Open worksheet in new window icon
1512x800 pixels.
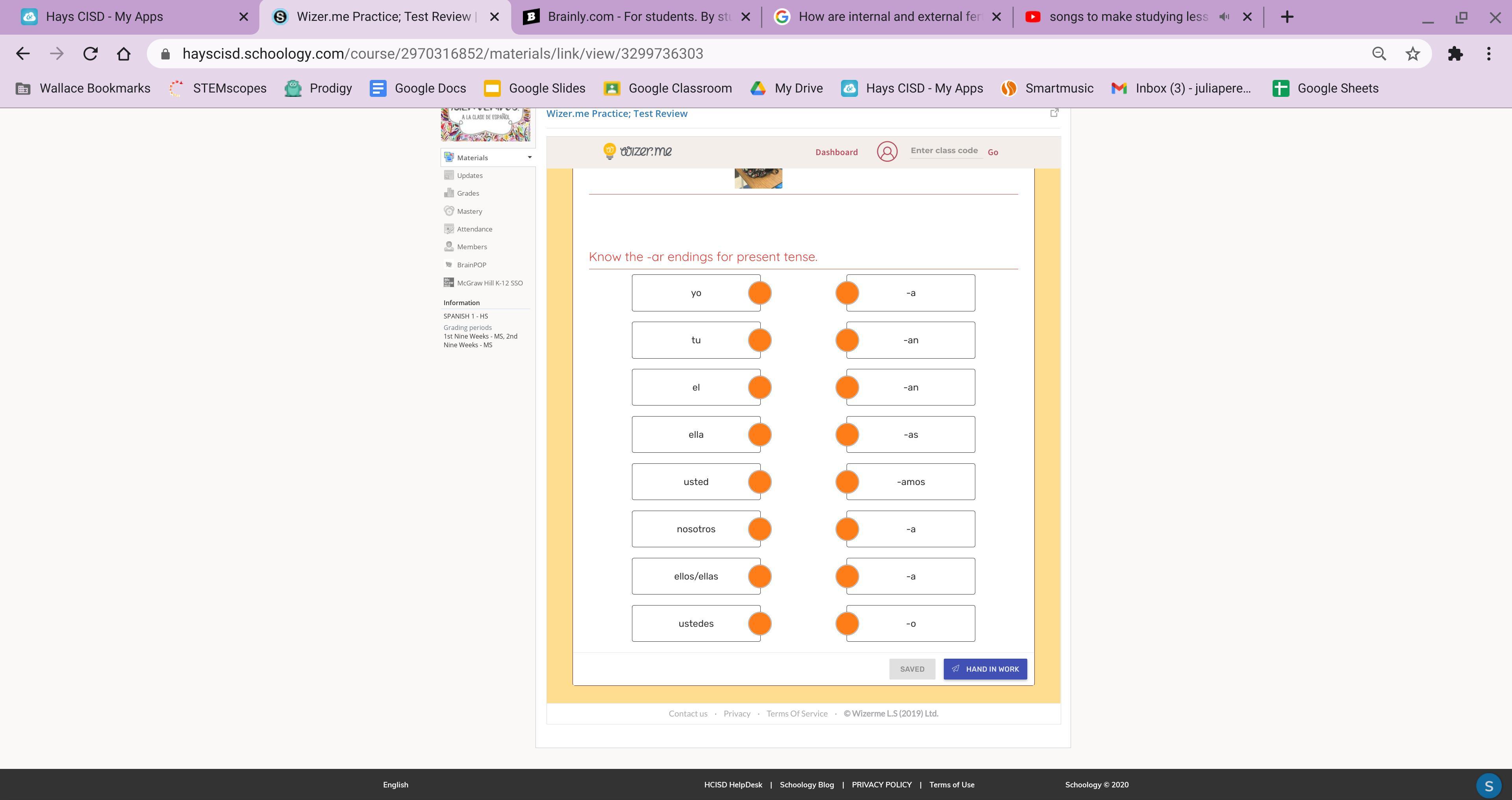(1054, 113)
